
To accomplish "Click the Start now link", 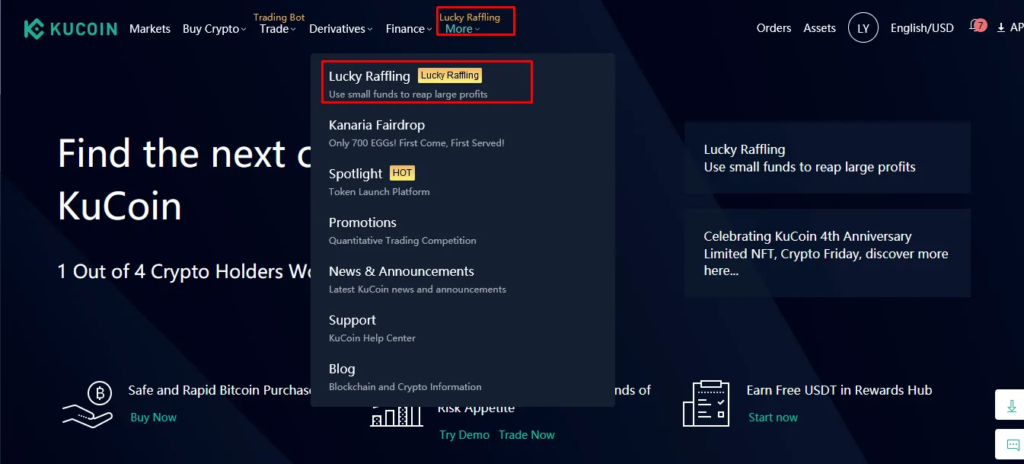I will (x=773, y=417).
